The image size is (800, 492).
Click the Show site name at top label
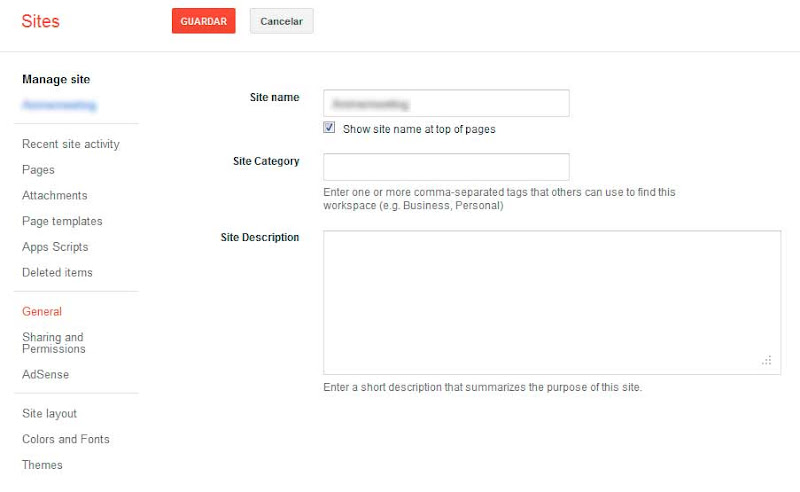click(x=419, y=129)
